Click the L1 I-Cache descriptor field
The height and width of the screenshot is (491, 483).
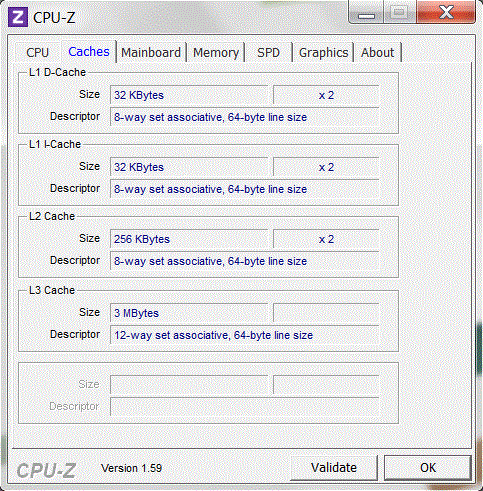[244, 189]
